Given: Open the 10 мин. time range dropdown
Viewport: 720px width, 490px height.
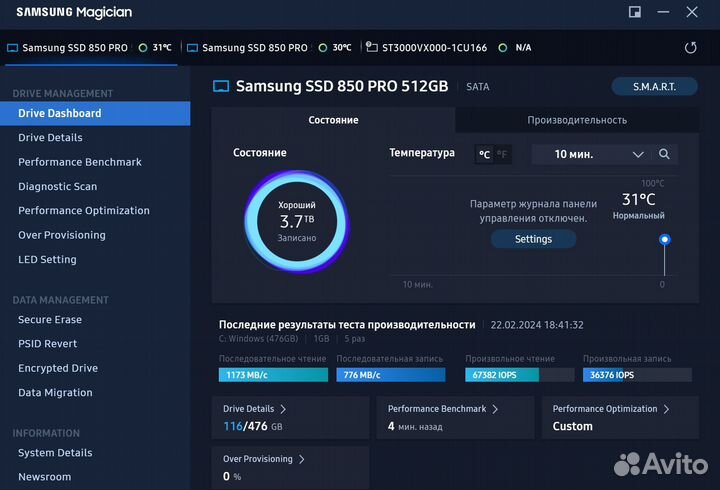Looking at the screenshot, I should tap(591, 154).
